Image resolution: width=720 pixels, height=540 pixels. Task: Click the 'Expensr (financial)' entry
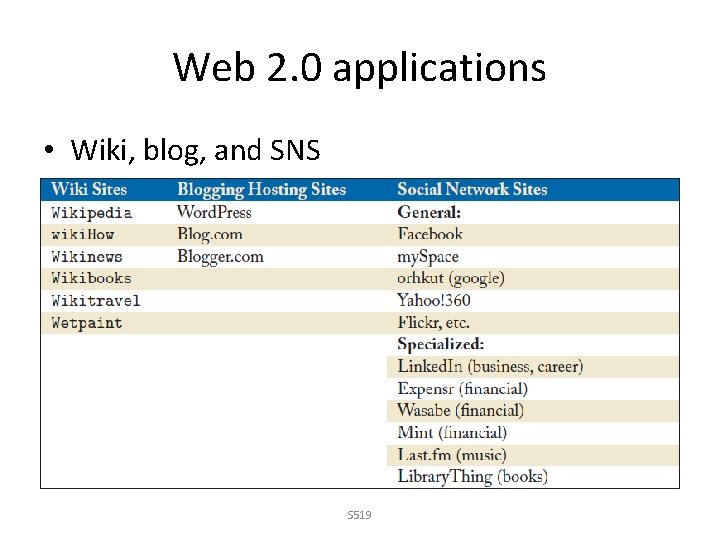pyautogui.click(x=462, y=389)
